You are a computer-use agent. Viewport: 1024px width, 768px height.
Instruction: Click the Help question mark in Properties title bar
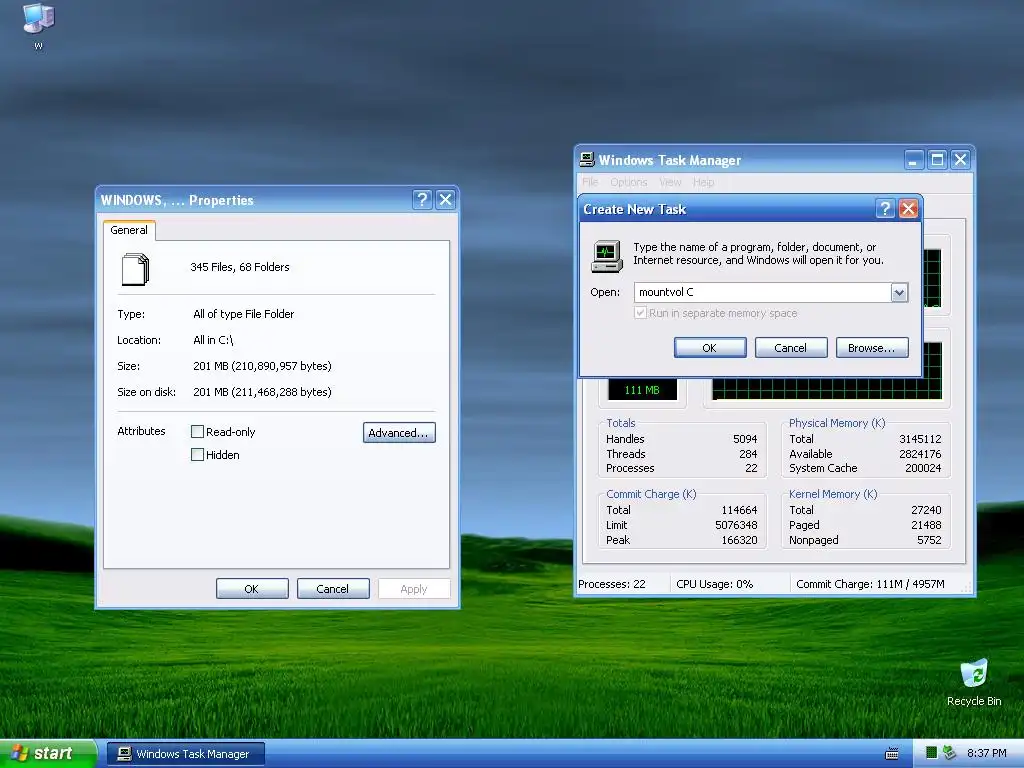tap(422, 200)
